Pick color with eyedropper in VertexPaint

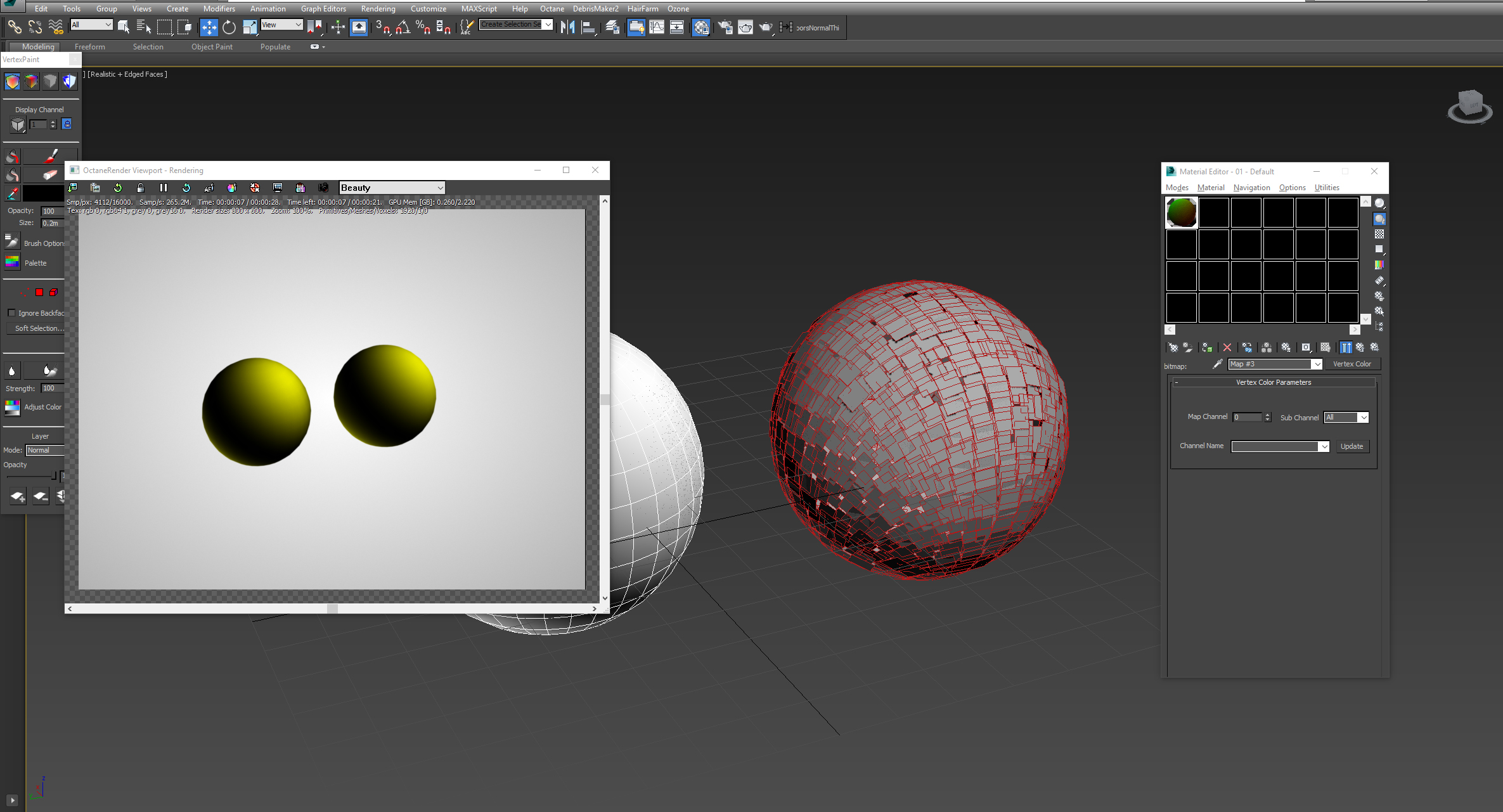pyautogui.click(x=12, y=193)
